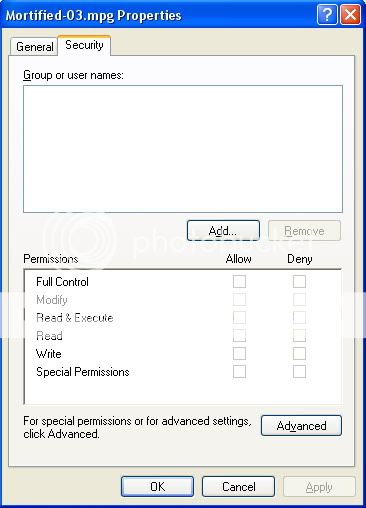Switch to the General tab
The image size is (366, 508).
coord(34,47)
